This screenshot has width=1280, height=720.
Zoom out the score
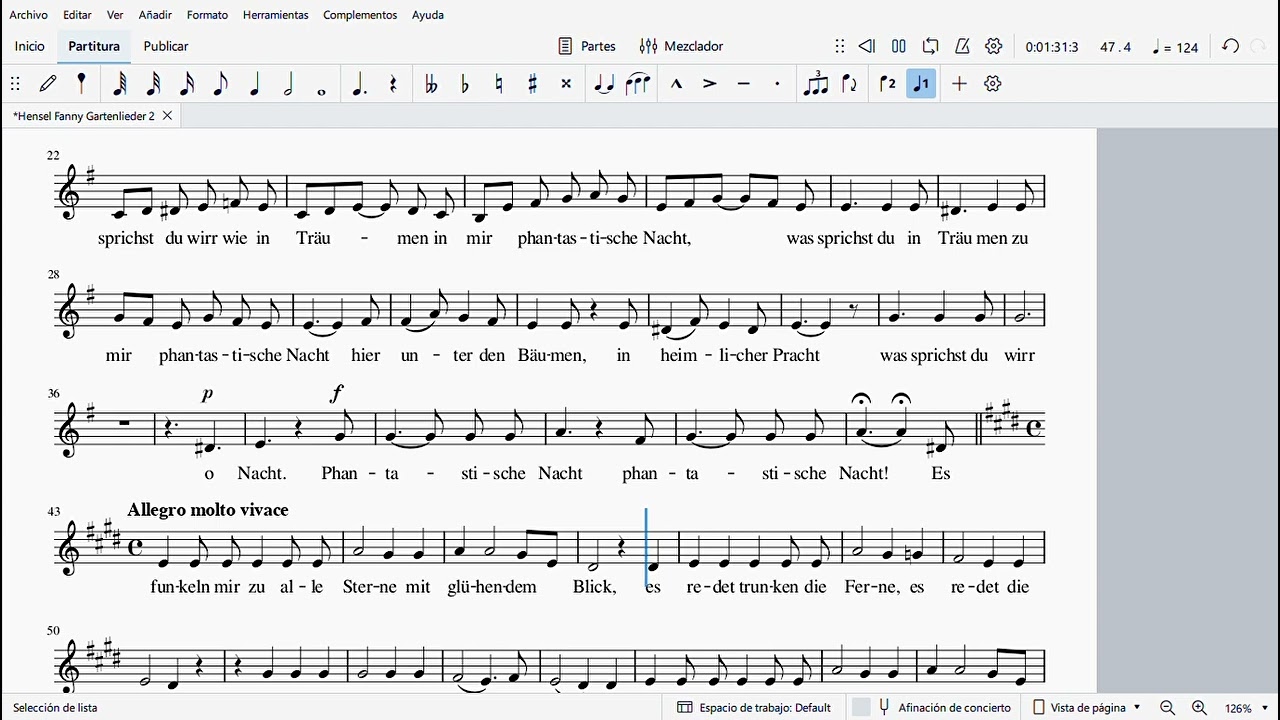coord(1167,708)
